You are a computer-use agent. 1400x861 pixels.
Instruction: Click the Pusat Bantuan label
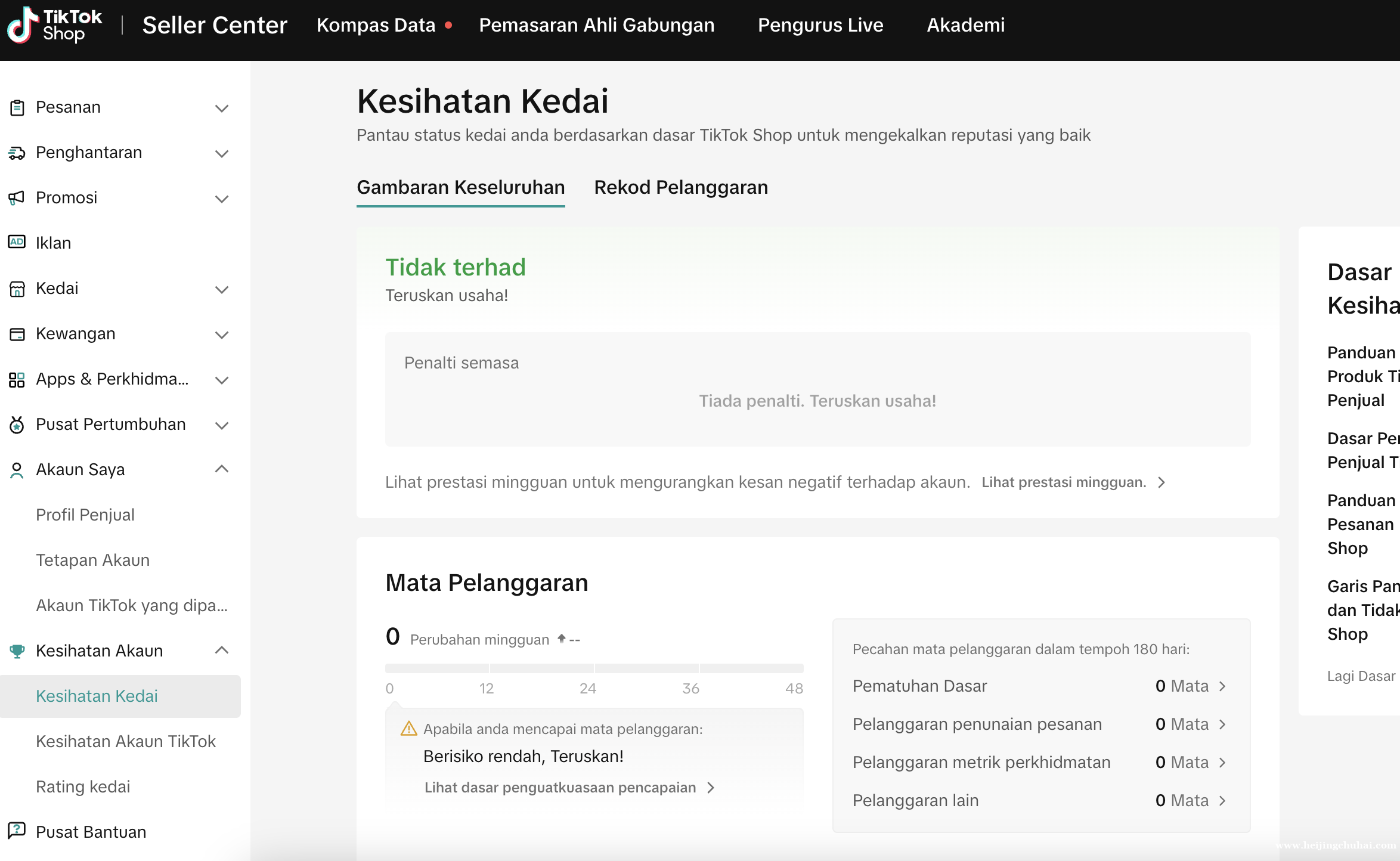(x=91, y=832)
